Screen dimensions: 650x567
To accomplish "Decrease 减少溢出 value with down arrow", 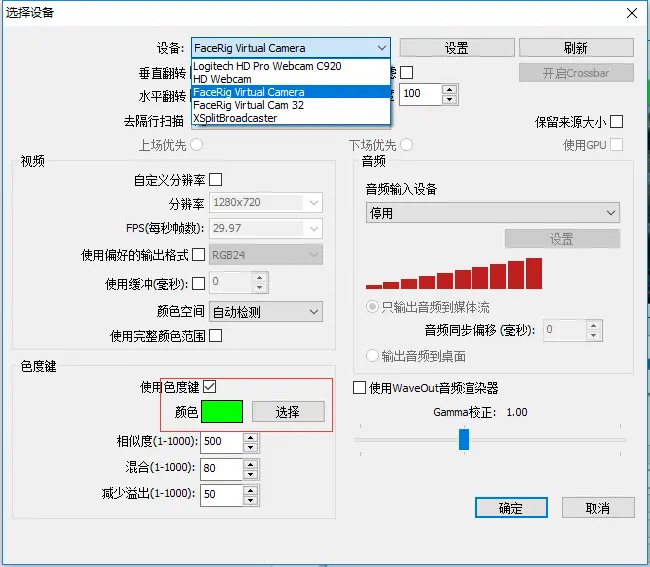I will tap(250, 500).
